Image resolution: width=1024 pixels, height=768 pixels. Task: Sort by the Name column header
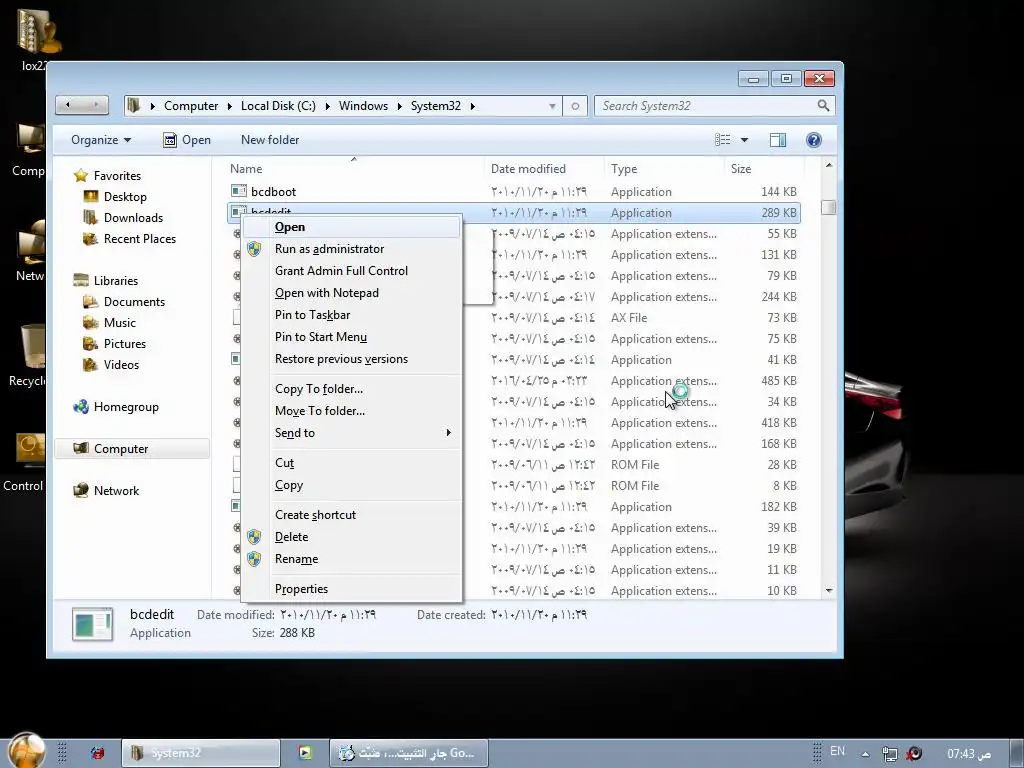tap(355, 168)
